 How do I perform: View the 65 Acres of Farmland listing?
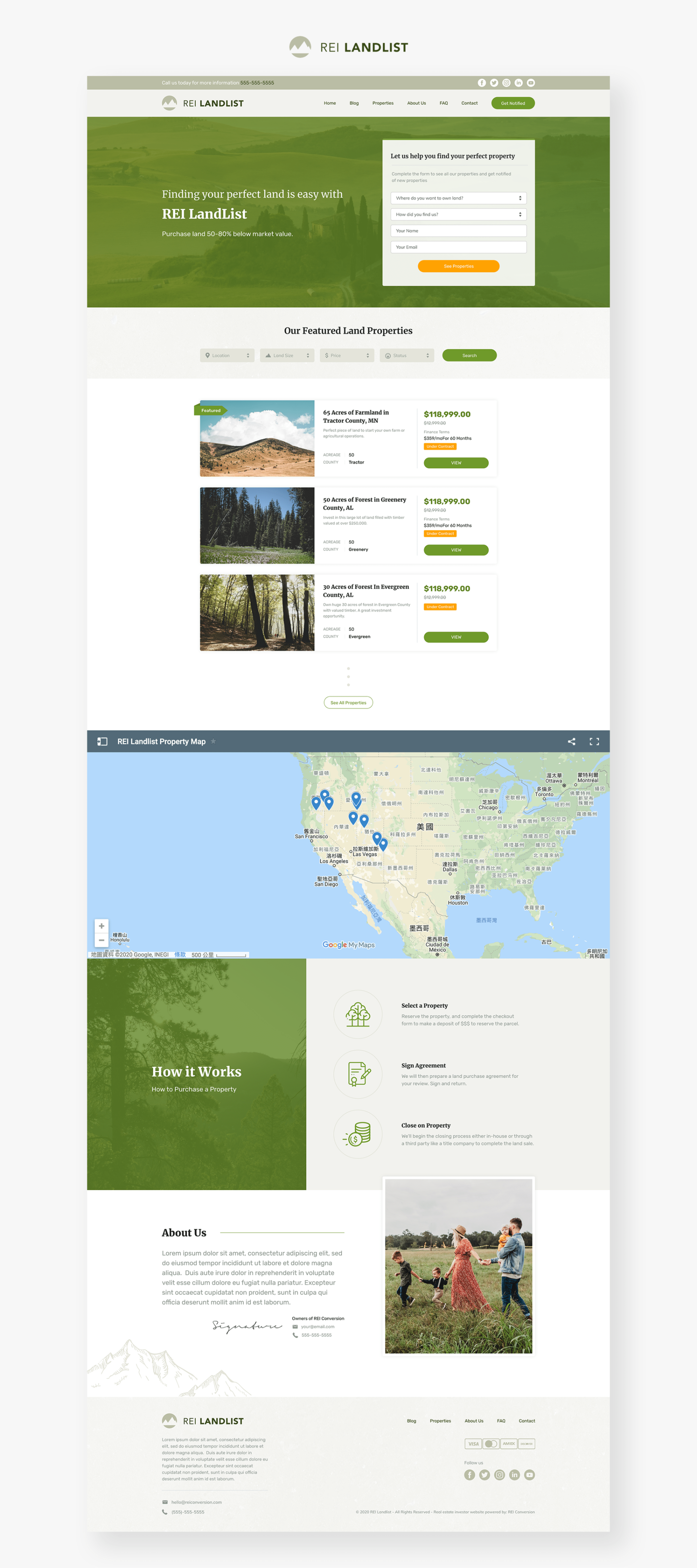(456, 463)
